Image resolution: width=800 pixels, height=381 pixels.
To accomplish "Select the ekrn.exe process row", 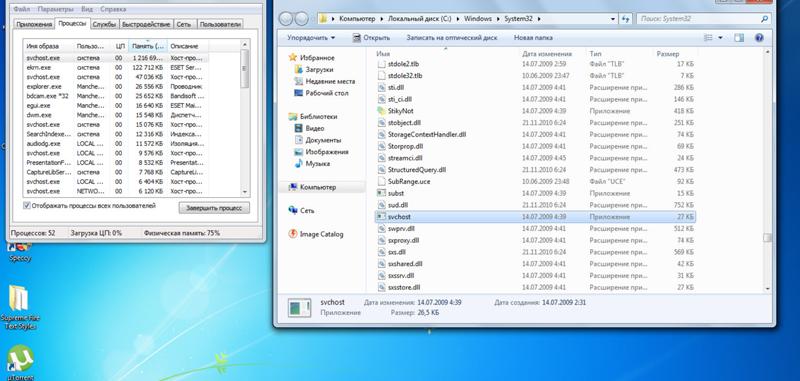I will click(x=116, y=67).
